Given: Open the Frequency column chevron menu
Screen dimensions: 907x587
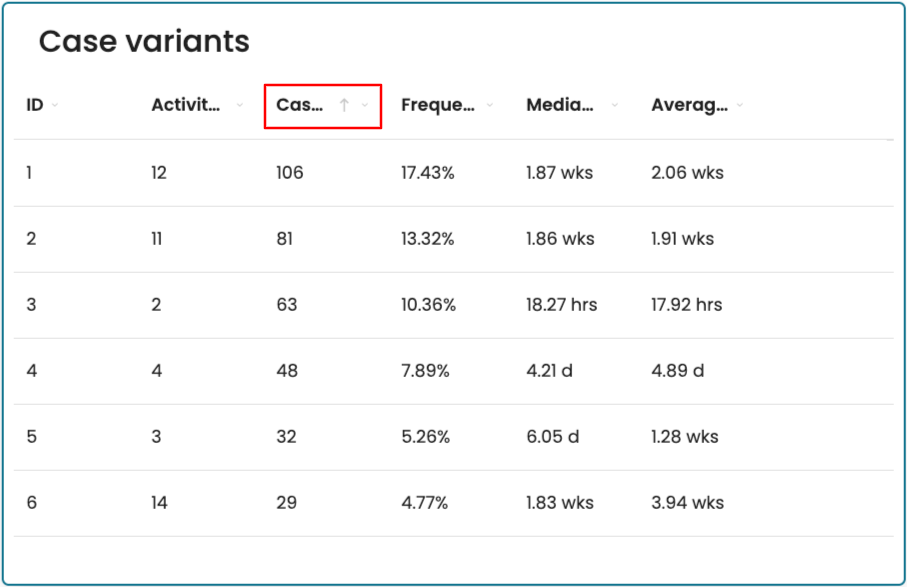Looking at the screenshot, I should click(489, 106).
